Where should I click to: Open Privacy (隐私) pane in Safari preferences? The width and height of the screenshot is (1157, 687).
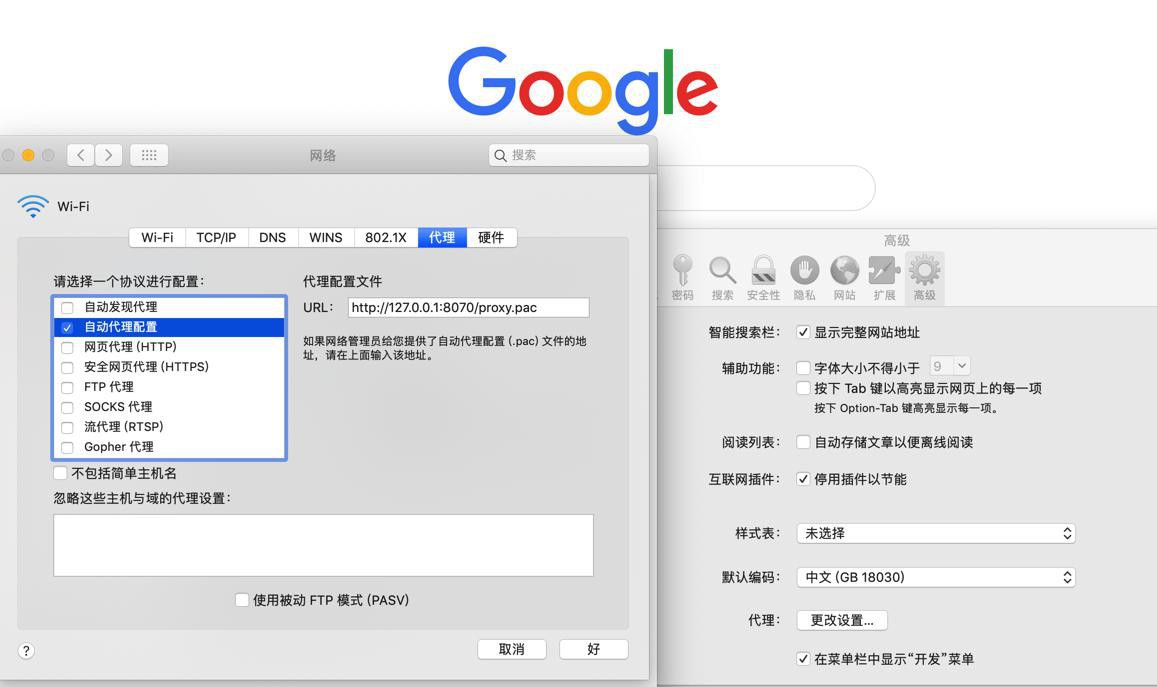click(x=804, y=278)
